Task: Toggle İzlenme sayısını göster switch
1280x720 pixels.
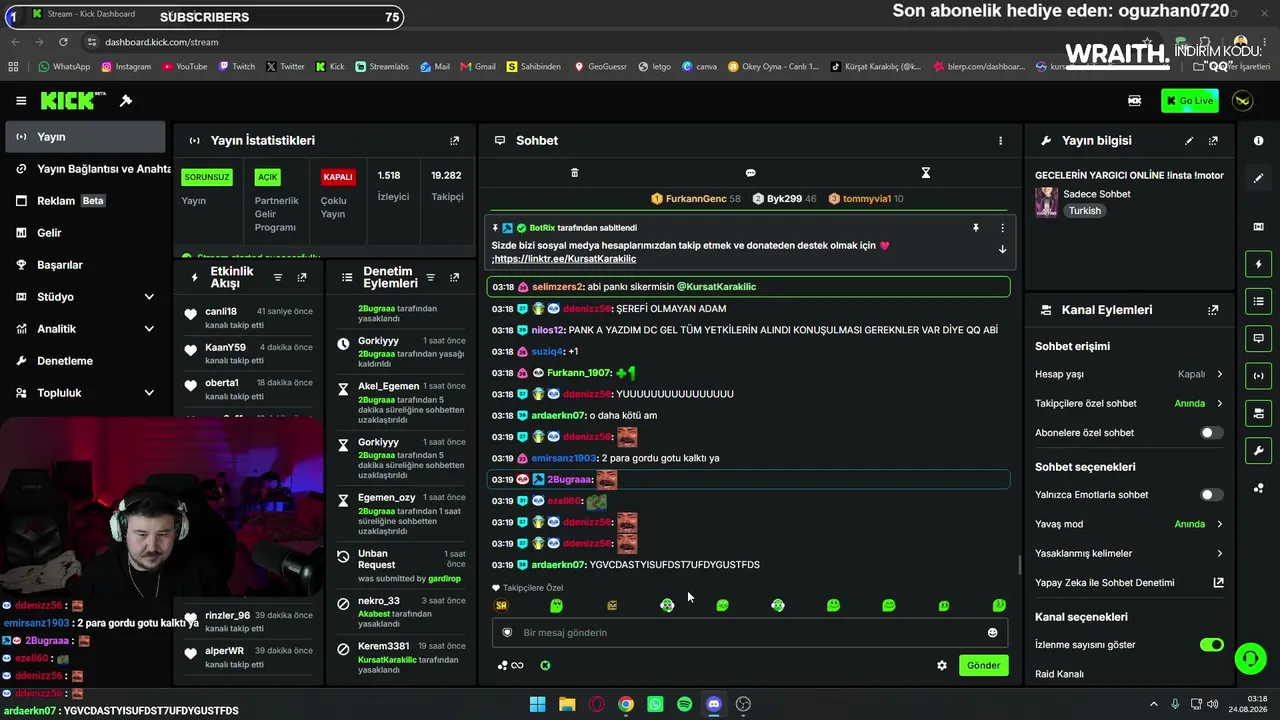Action: pos(1211,645)
